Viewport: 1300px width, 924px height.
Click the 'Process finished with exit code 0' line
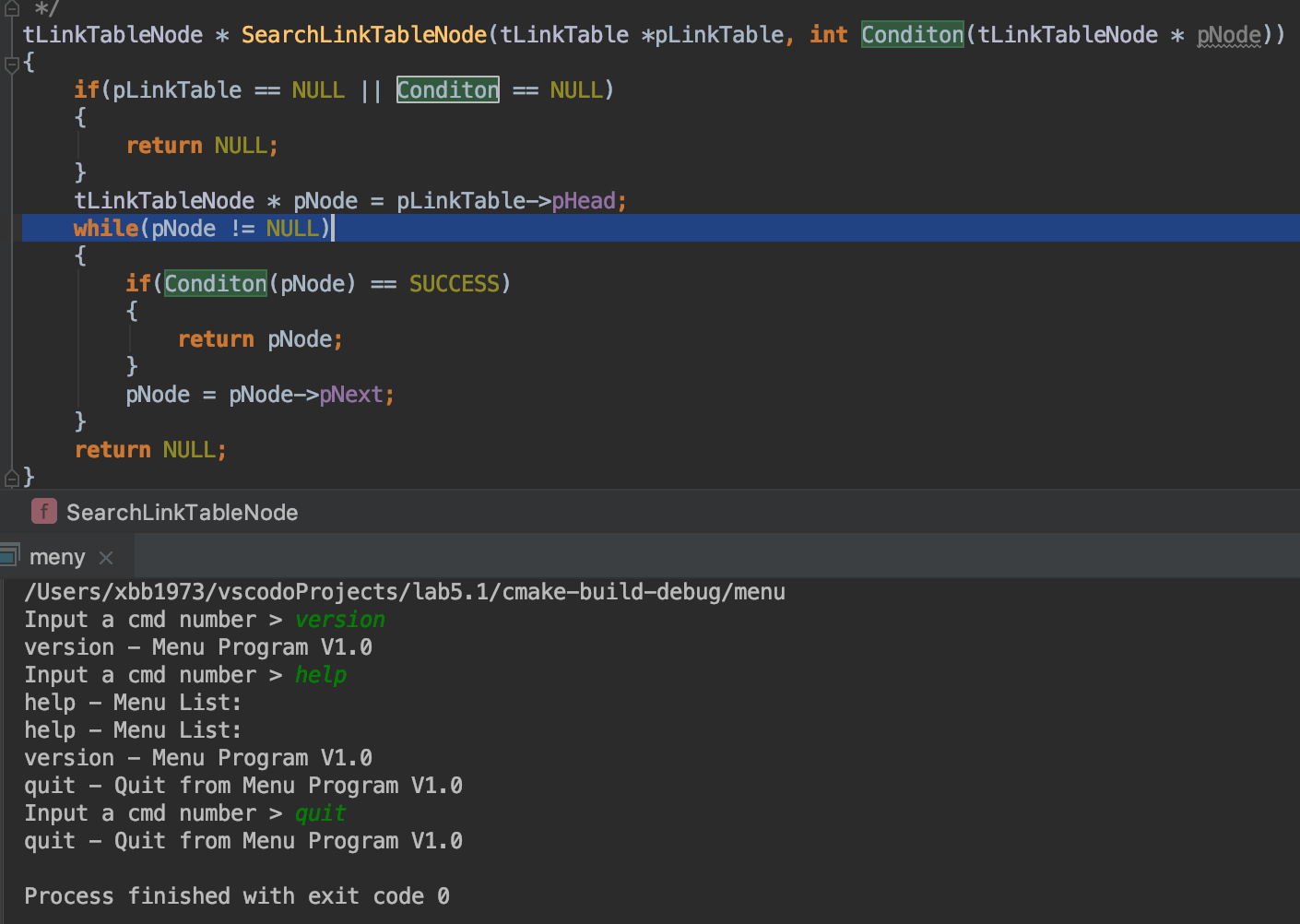click(x=237, y=896)
